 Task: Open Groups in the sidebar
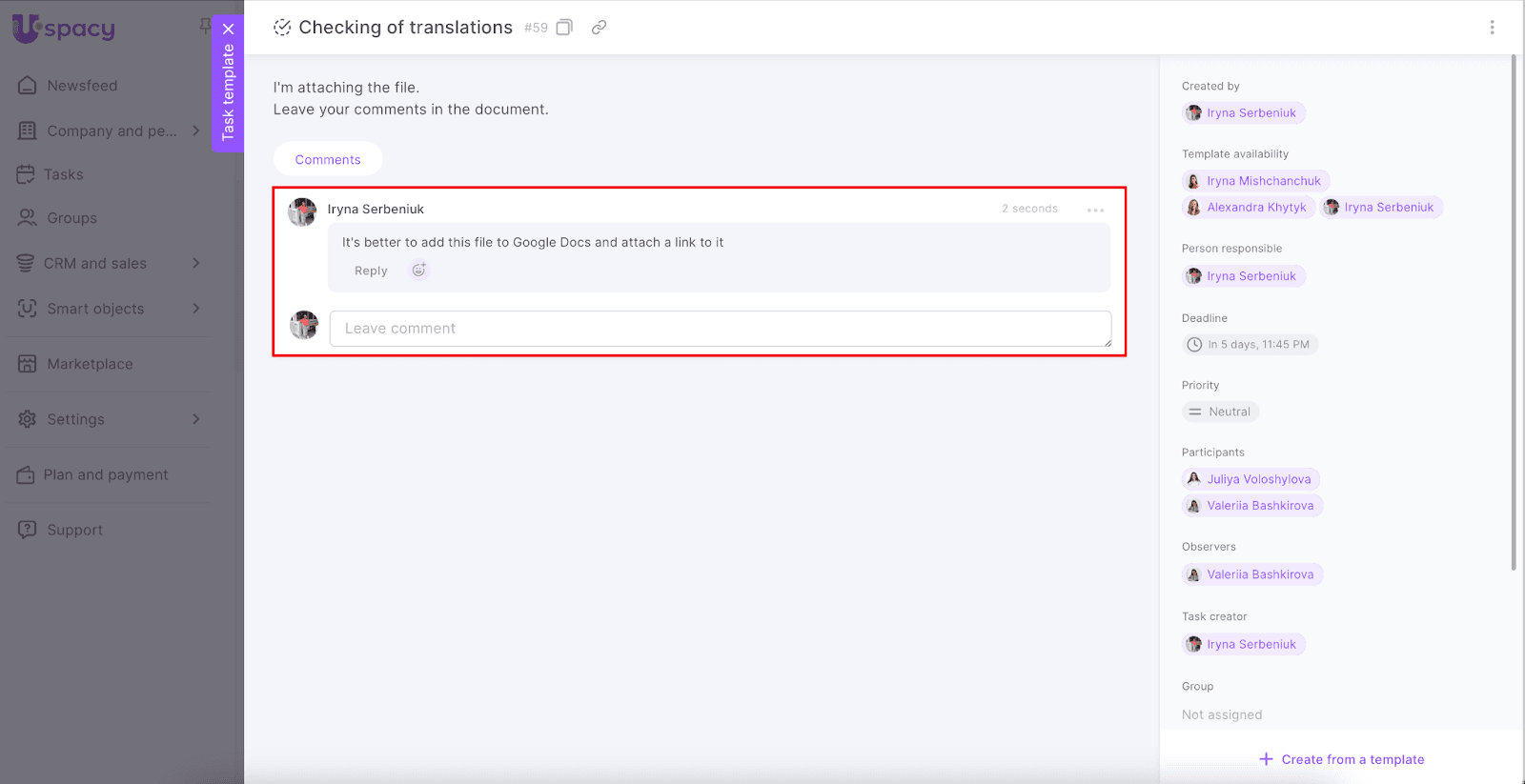tap(71, 218)
